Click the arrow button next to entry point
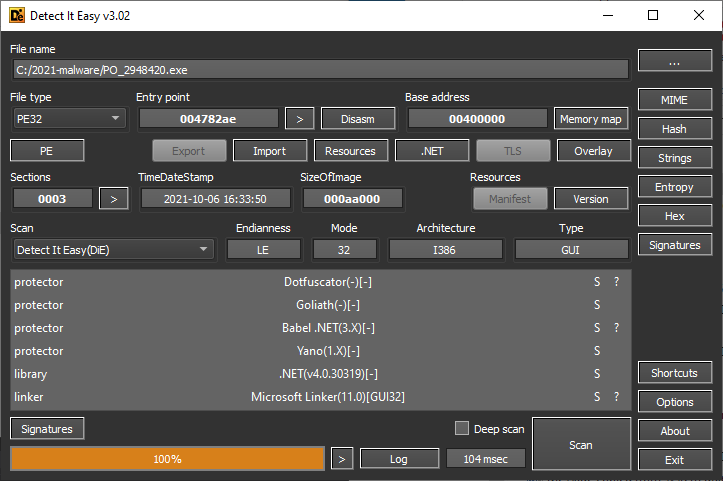 299,119
